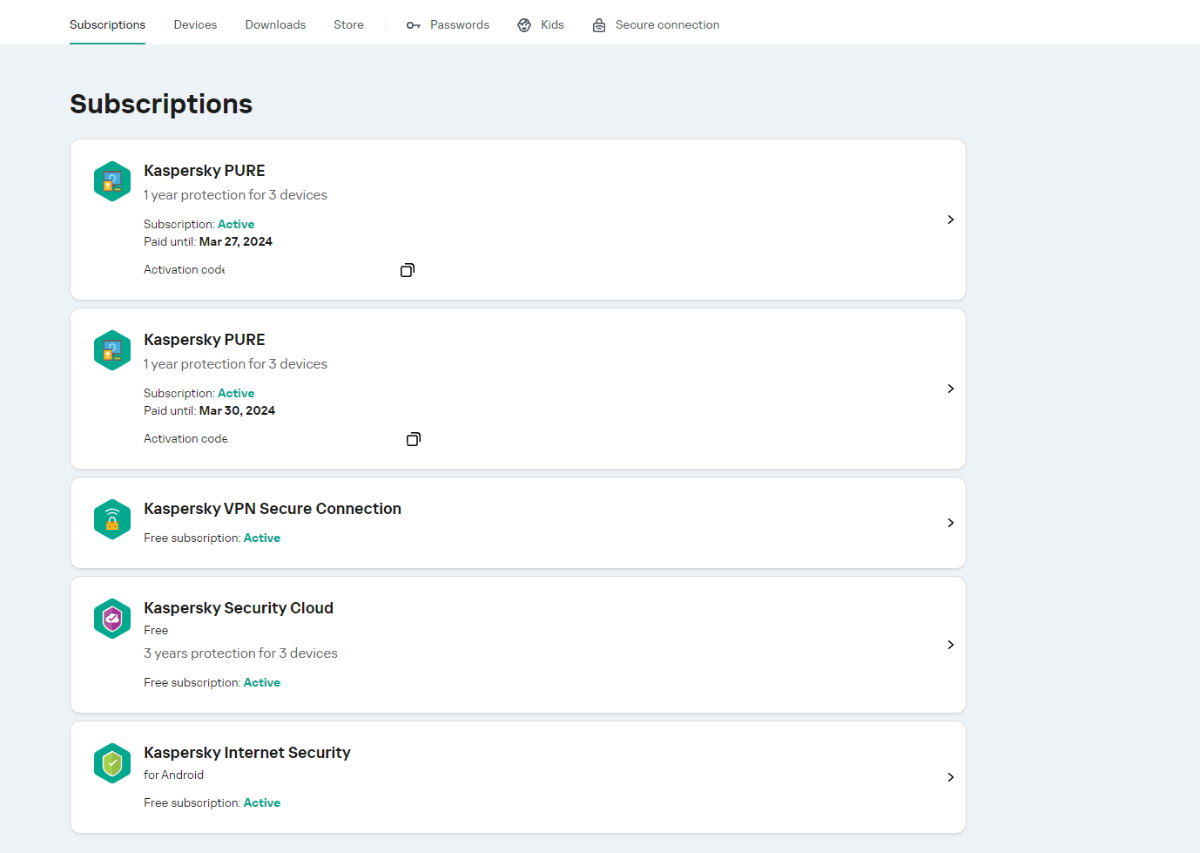Click the Kids face icon in navigation
This screenshot has width=1200, height=853.
pos(524,25)
